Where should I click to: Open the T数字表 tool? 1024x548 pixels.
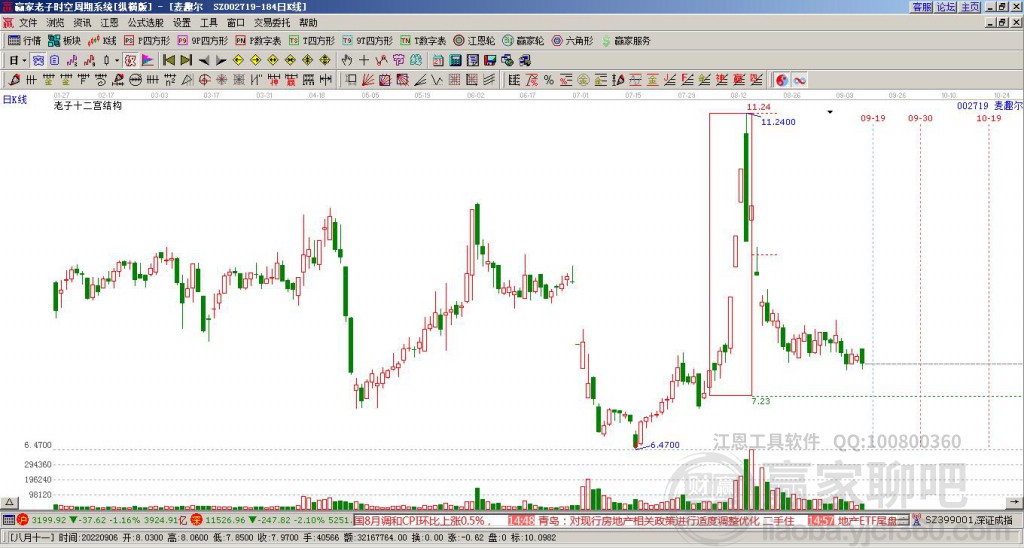click(x=423, y=40)
